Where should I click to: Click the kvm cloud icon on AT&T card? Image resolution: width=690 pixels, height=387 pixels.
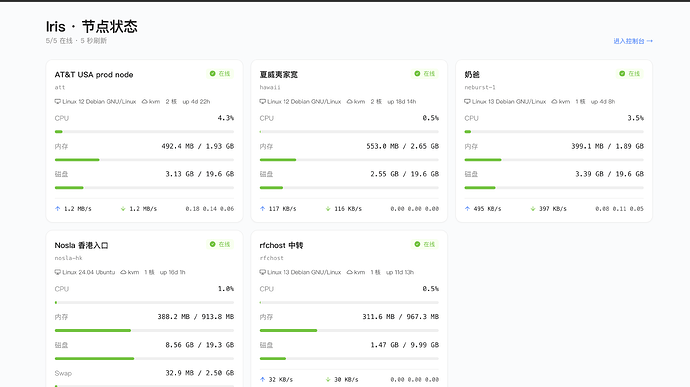[x=144, y=102]
